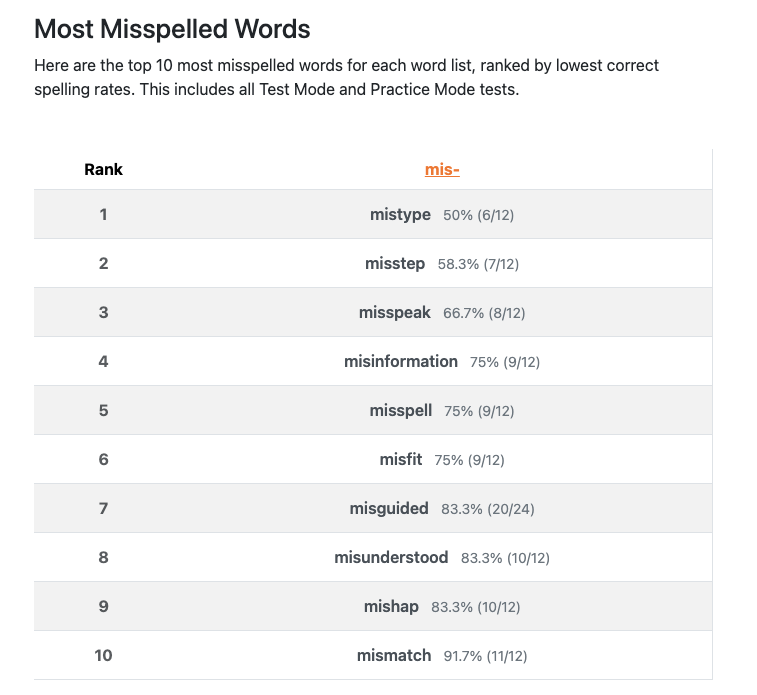Click the word "misstep"

pos(395,263)
